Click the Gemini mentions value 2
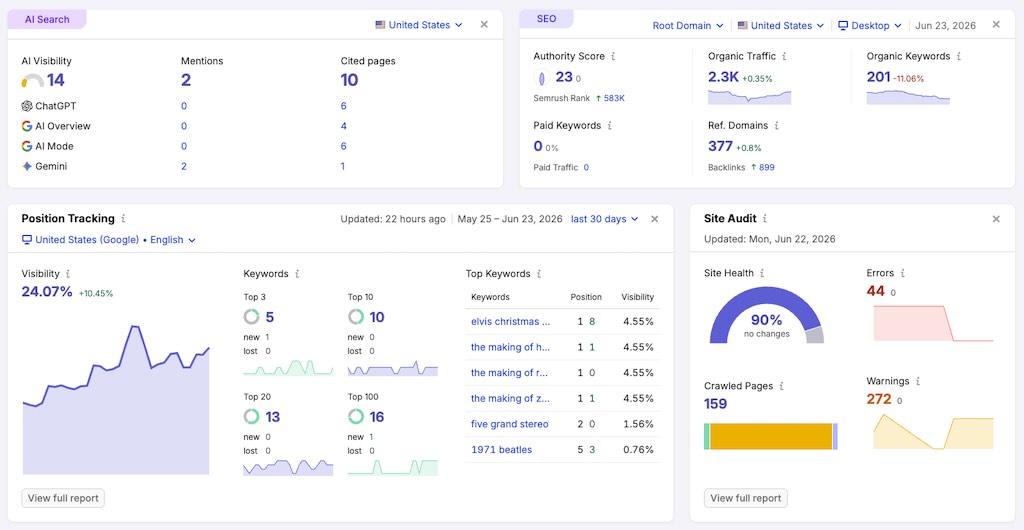The width and height of the screenshot is (1024, 530). point(184,166)
